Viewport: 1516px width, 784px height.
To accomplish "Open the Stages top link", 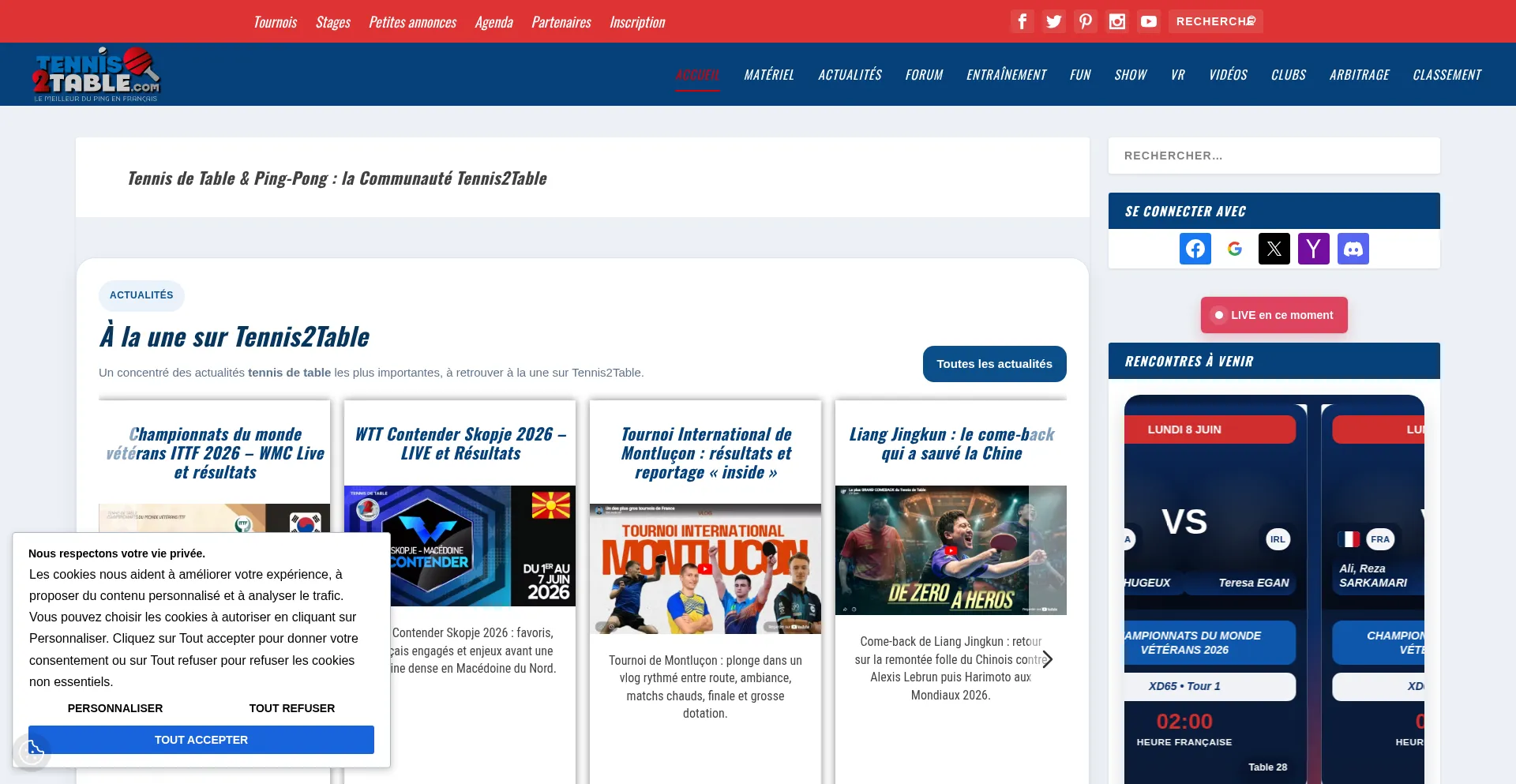I will pos(333,22).
